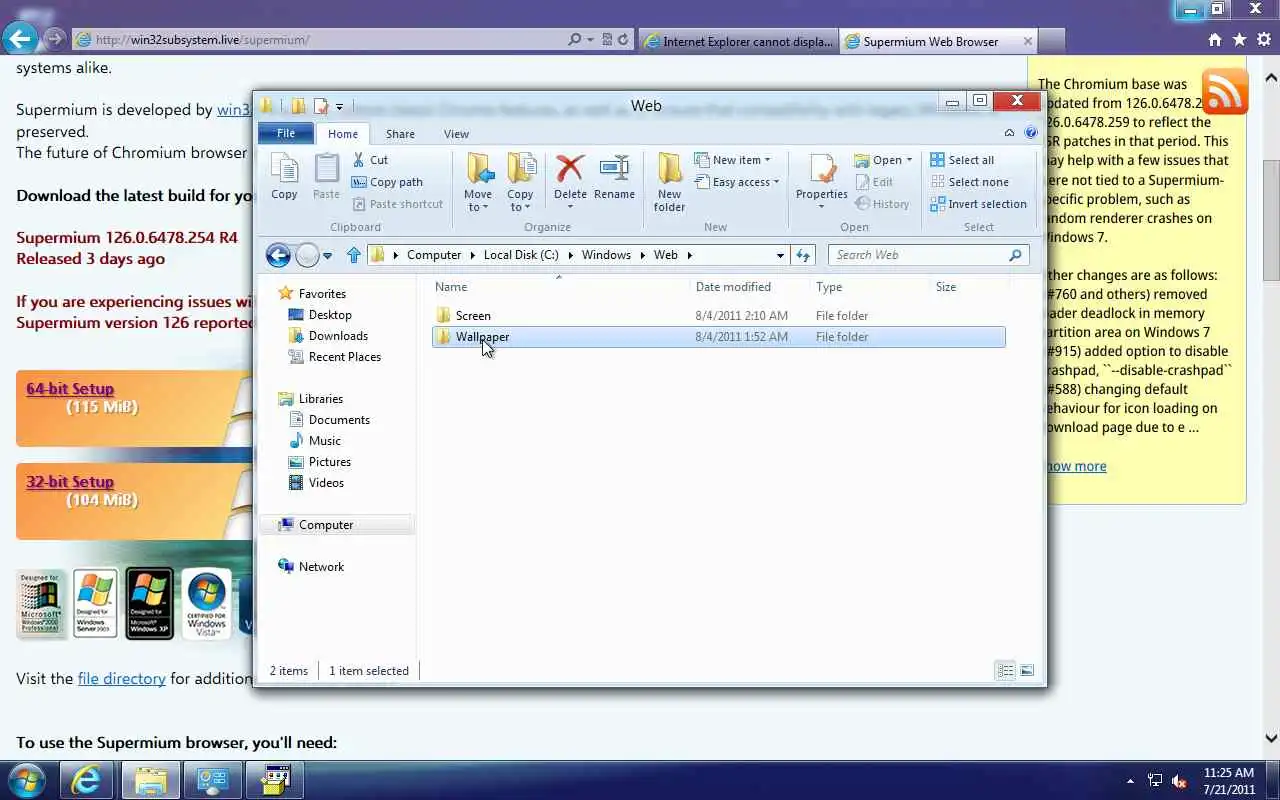Click the Rename ribbon button
This screenshot has height=800, width=1280.
click(614, 178)
